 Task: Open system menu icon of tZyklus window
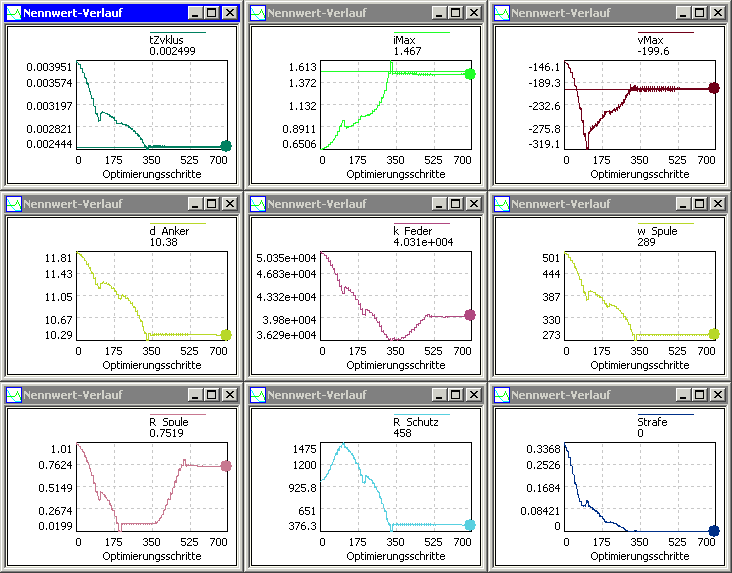[15, 13]
